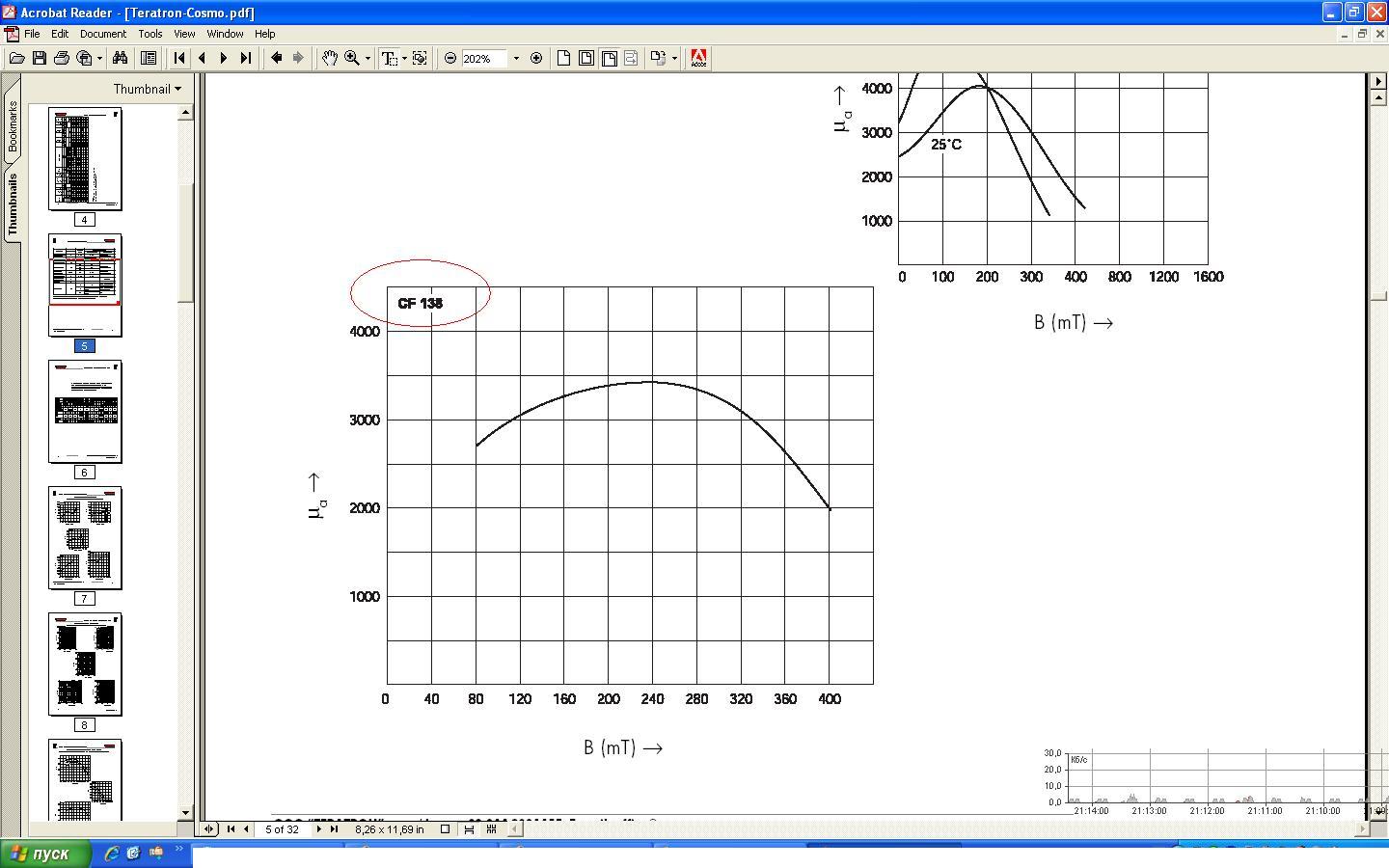The width and height of the screenshot is (1389, 868).
Task: Click the zoom out minus button
Action: 450,58
